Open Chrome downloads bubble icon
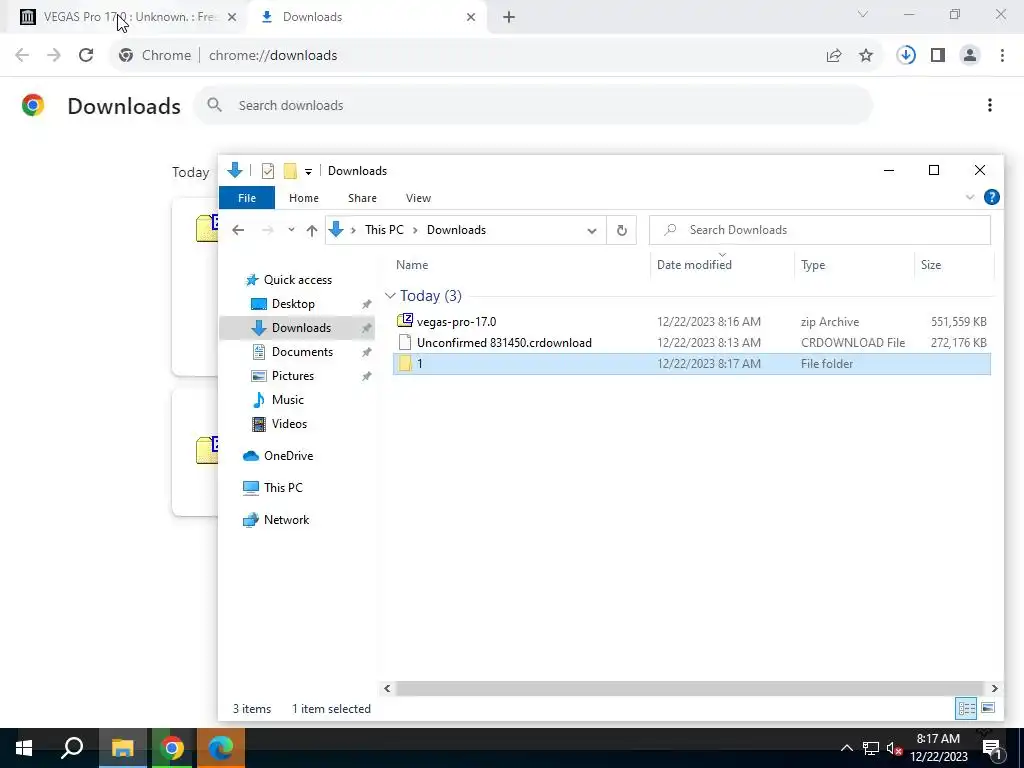The height and width of the screenshot is (768, 1024). [x=906, y=56]
